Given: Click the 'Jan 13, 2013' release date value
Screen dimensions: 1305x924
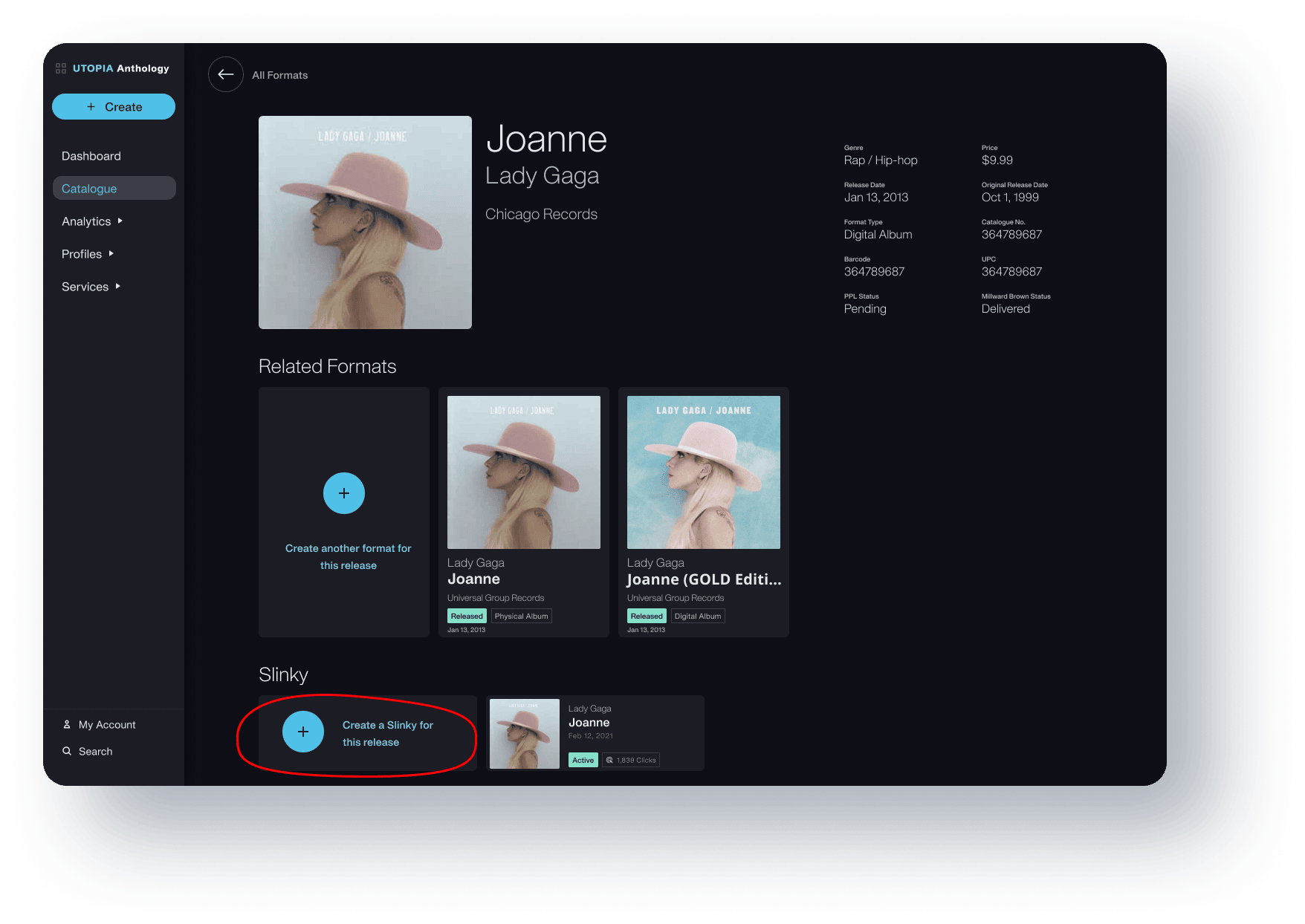Looking at the screenshot, I should point(875,198).
